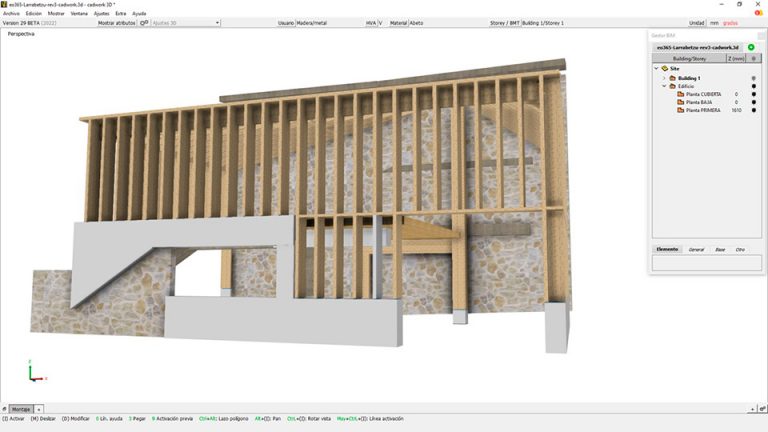Click the Building 1 folder icon
The width and height of the screenshot is (768, 432).
point(672,78)
